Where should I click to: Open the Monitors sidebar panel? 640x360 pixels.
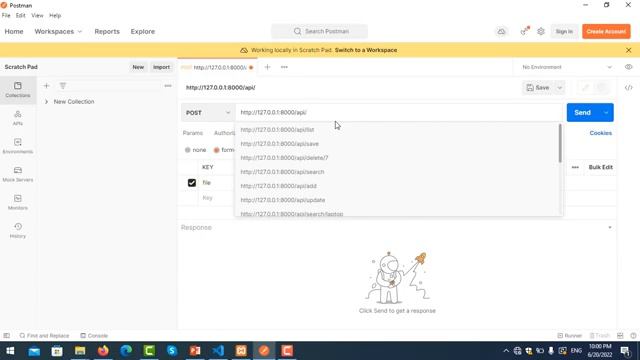(x=18, y=202)
